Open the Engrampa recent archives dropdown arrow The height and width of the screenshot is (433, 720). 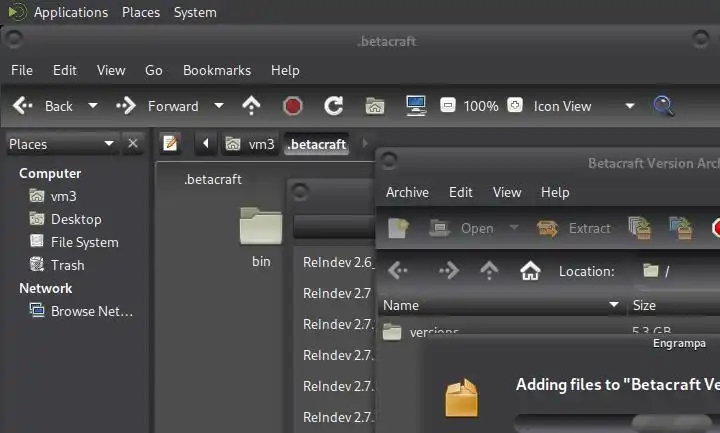click(514, 227)
